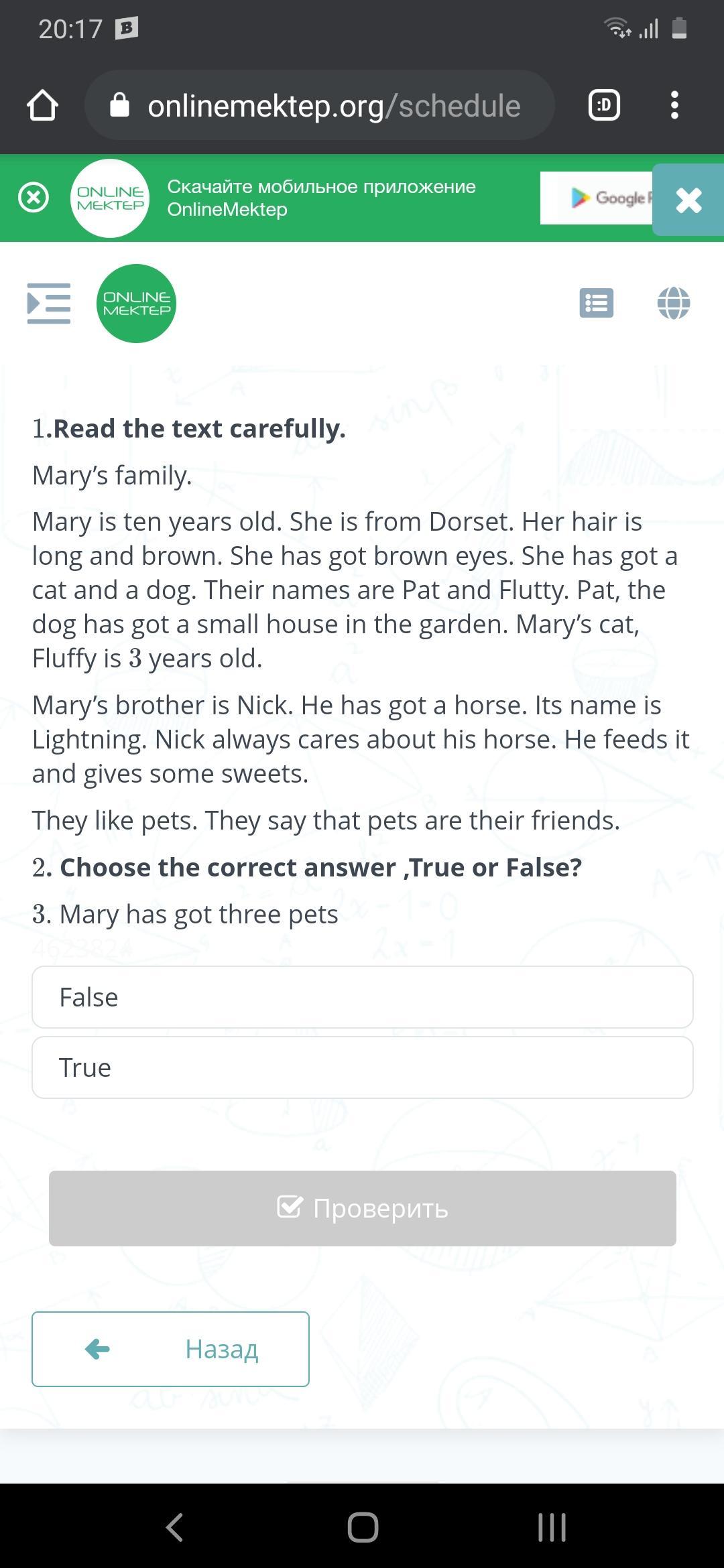The height and width of the screenshot is (1568, 724).
Task: Select the True answer option
Action: 363,1067
